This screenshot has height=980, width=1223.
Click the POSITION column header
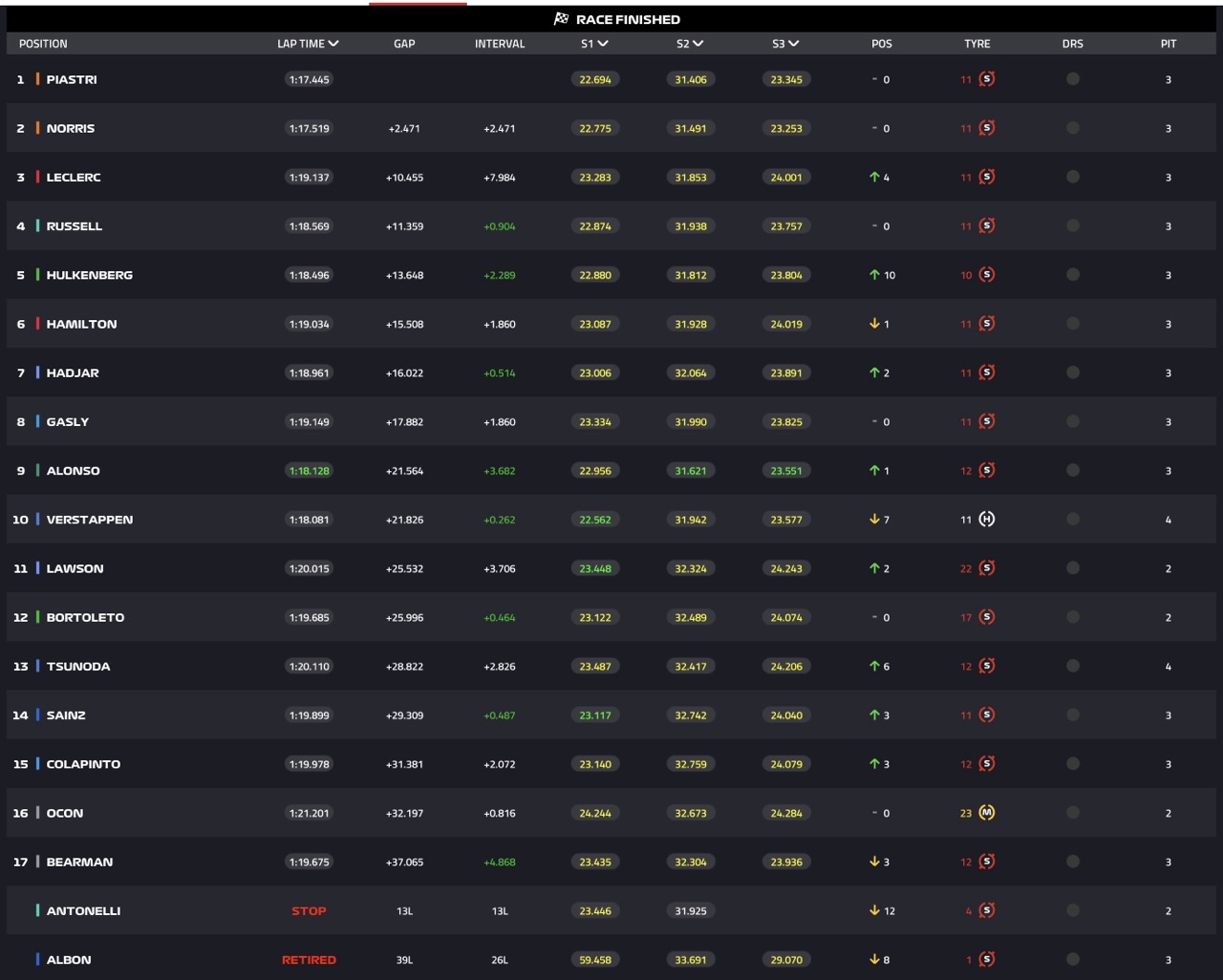43,44
